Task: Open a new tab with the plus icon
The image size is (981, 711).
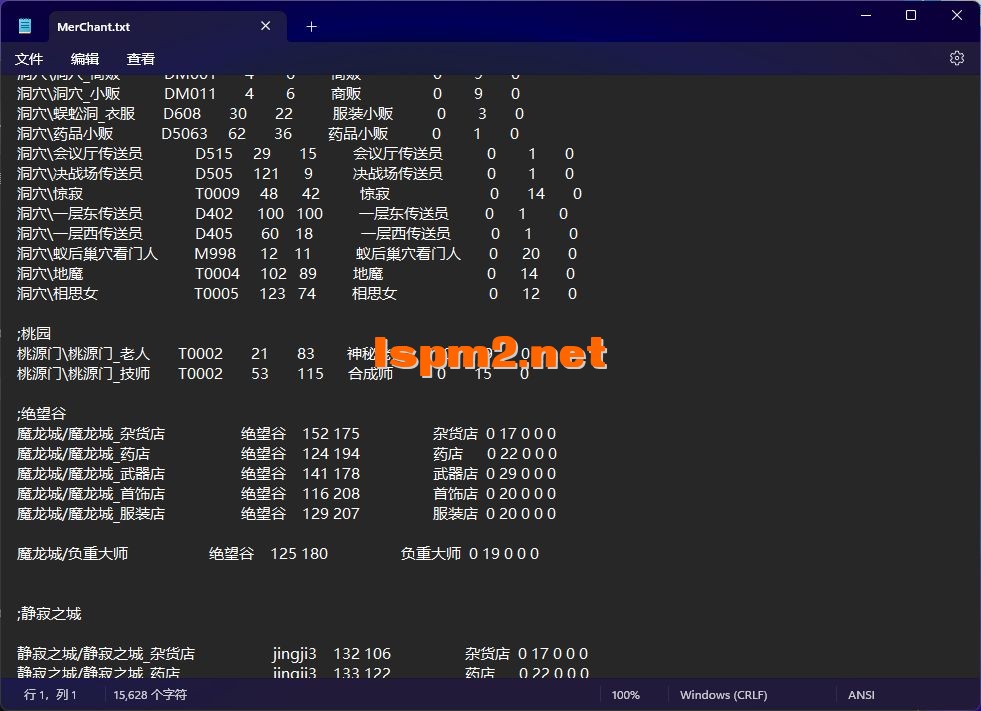Action: [x=310, y=26]
